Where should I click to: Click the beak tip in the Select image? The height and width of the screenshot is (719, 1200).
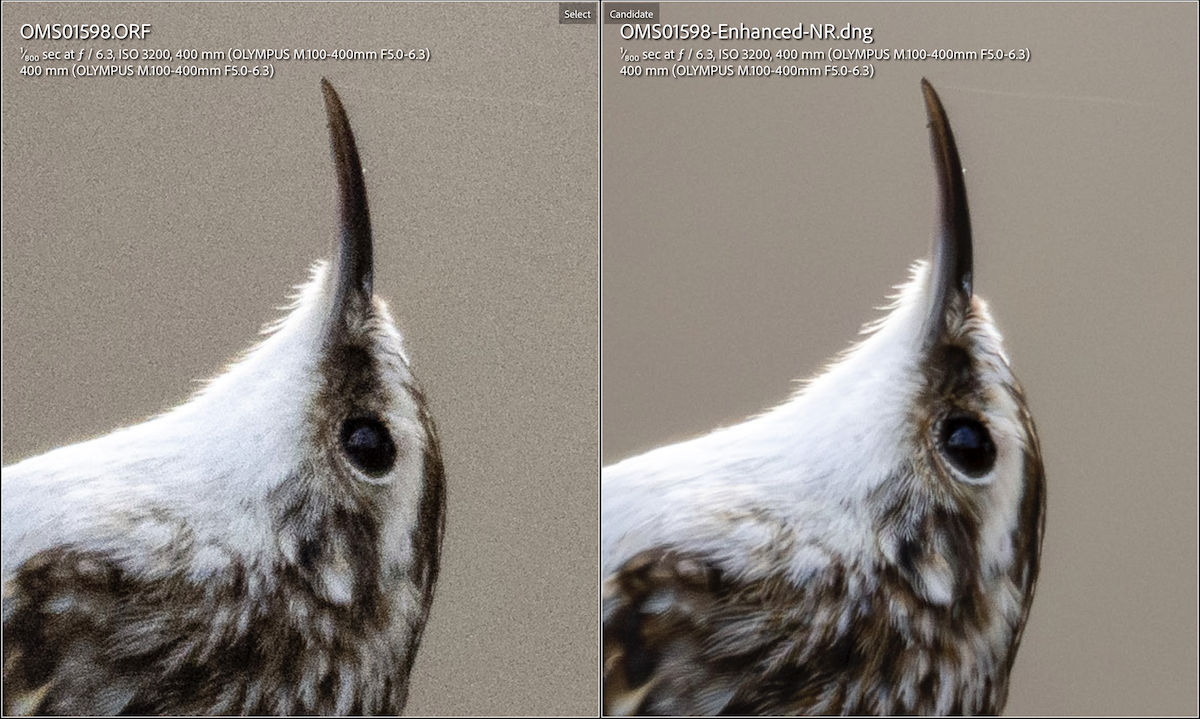click(x=326, y=86)
